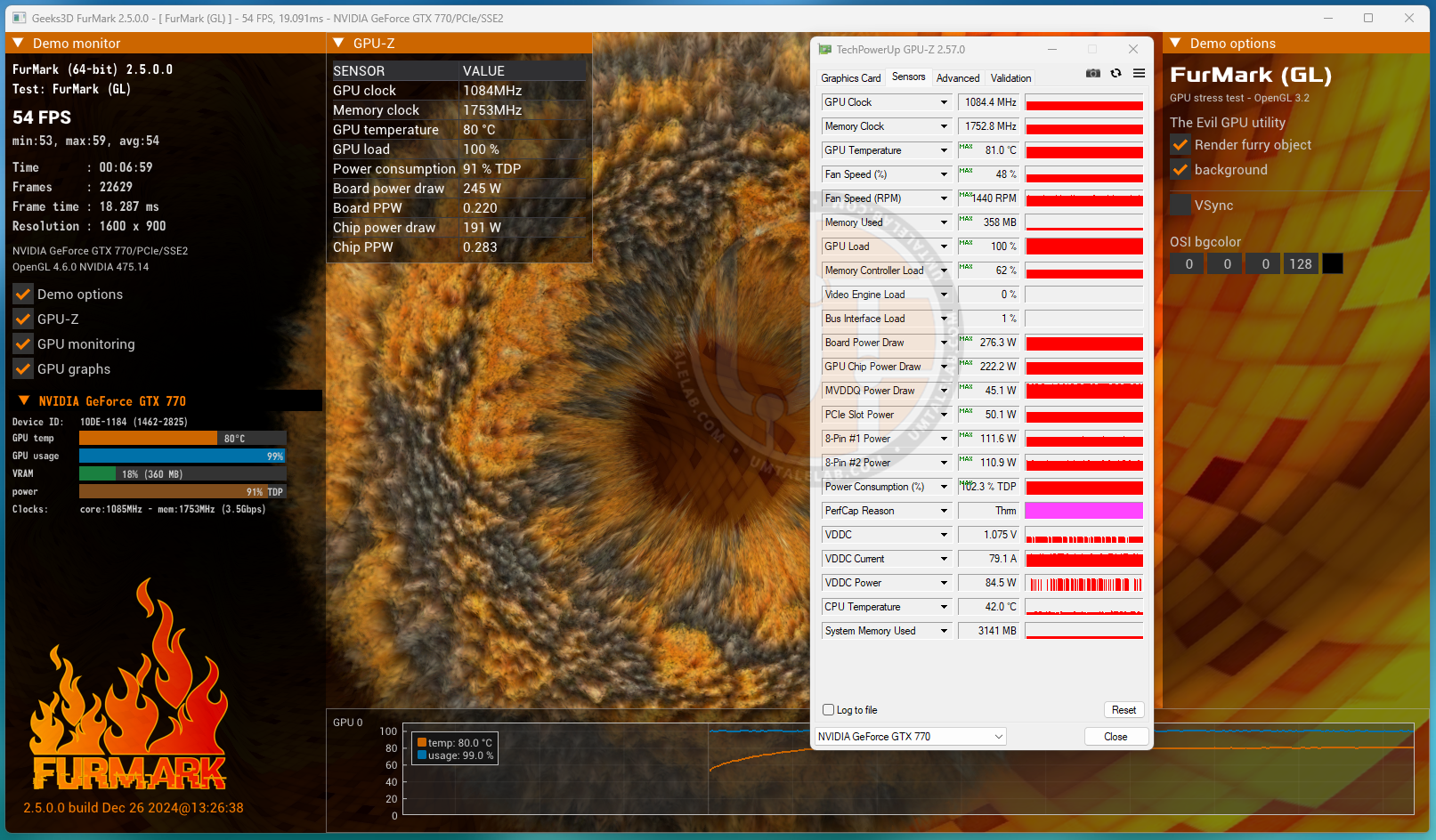This screenshot has height=840, width=1436.
Task: Collapse the NVIDIA GeForce GTX 770 section
Action: (24, 400)
